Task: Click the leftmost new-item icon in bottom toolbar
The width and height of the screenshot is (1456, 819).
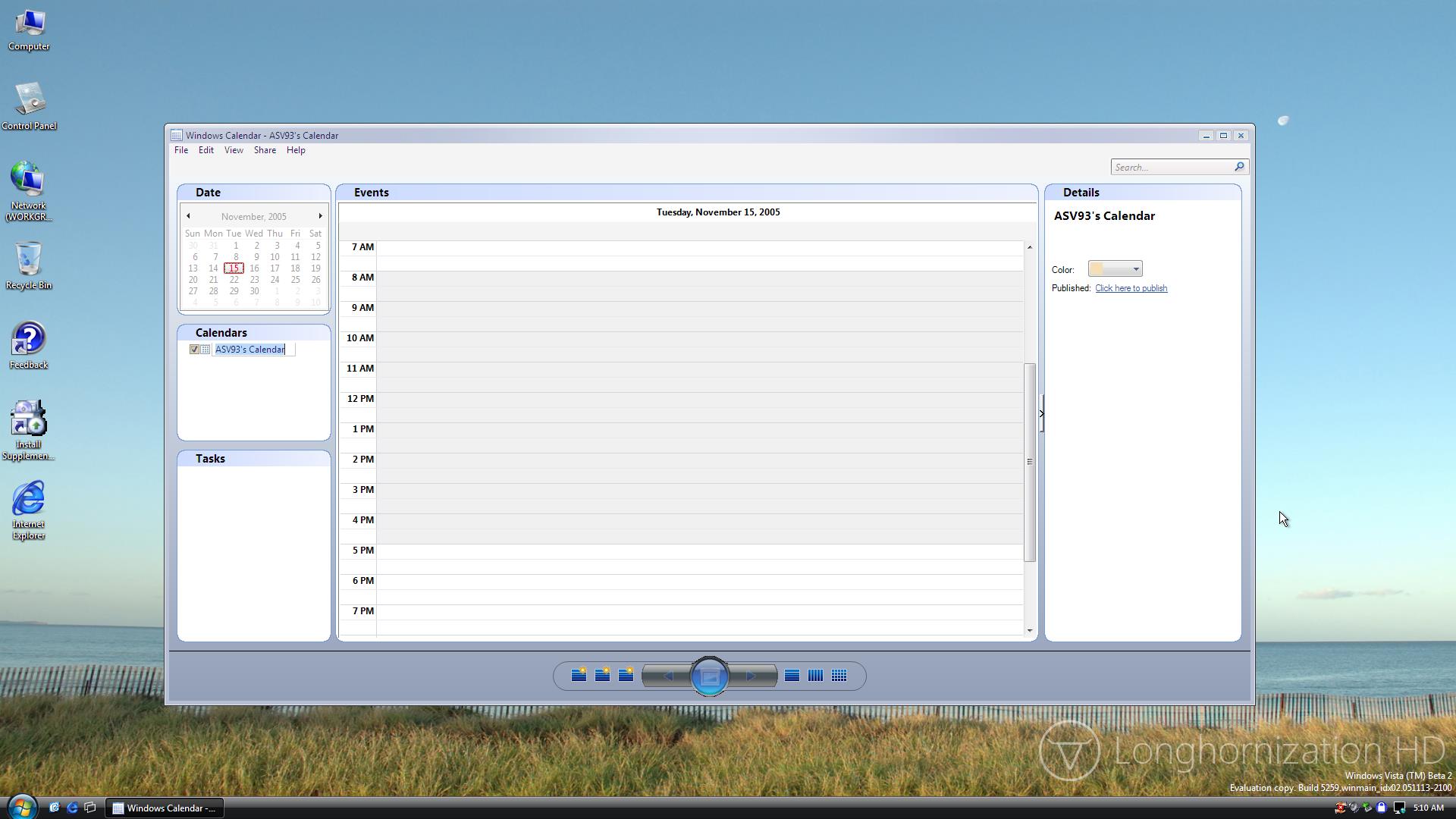Action: [579, 675]
